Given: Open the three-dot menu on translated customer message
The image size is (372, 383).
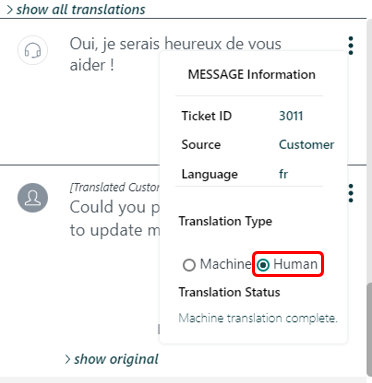Looking at the screenshot, I should [351, 193].
